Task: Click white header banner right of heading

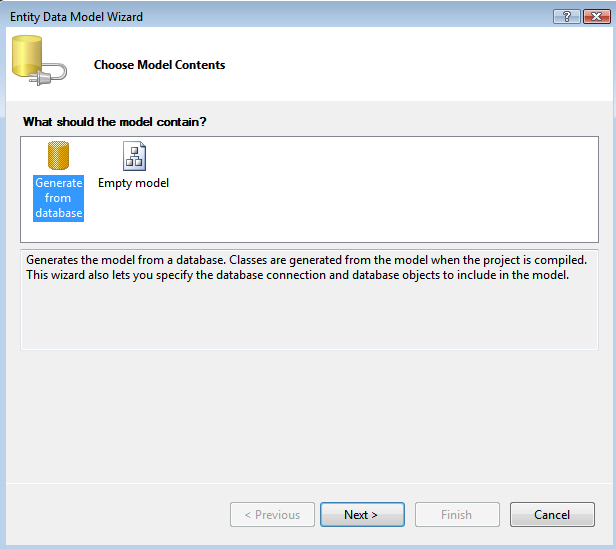Action: 420,65
